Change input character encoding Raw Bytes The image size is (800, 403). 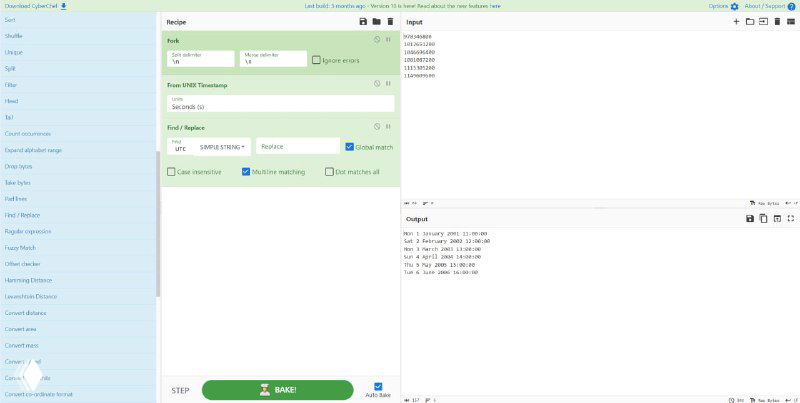764,203
